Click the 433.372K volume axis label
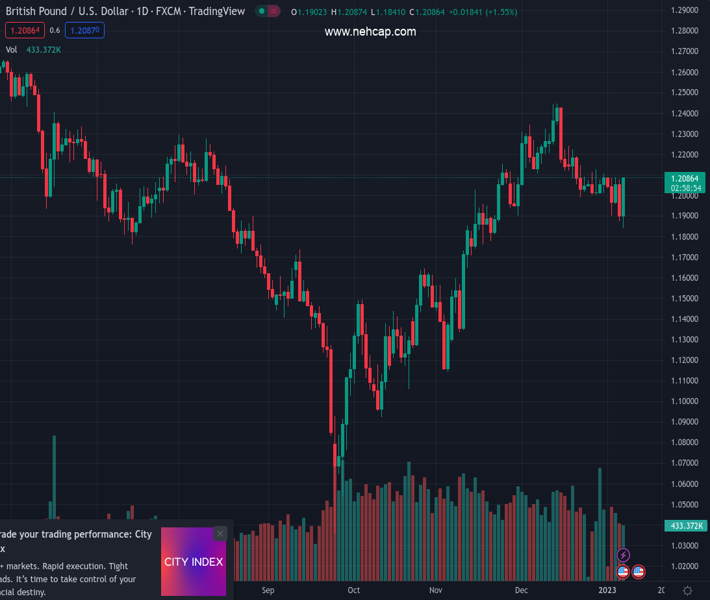Image resolution: width=710 pixels, height=600 pixels. (x=685, y=525)
